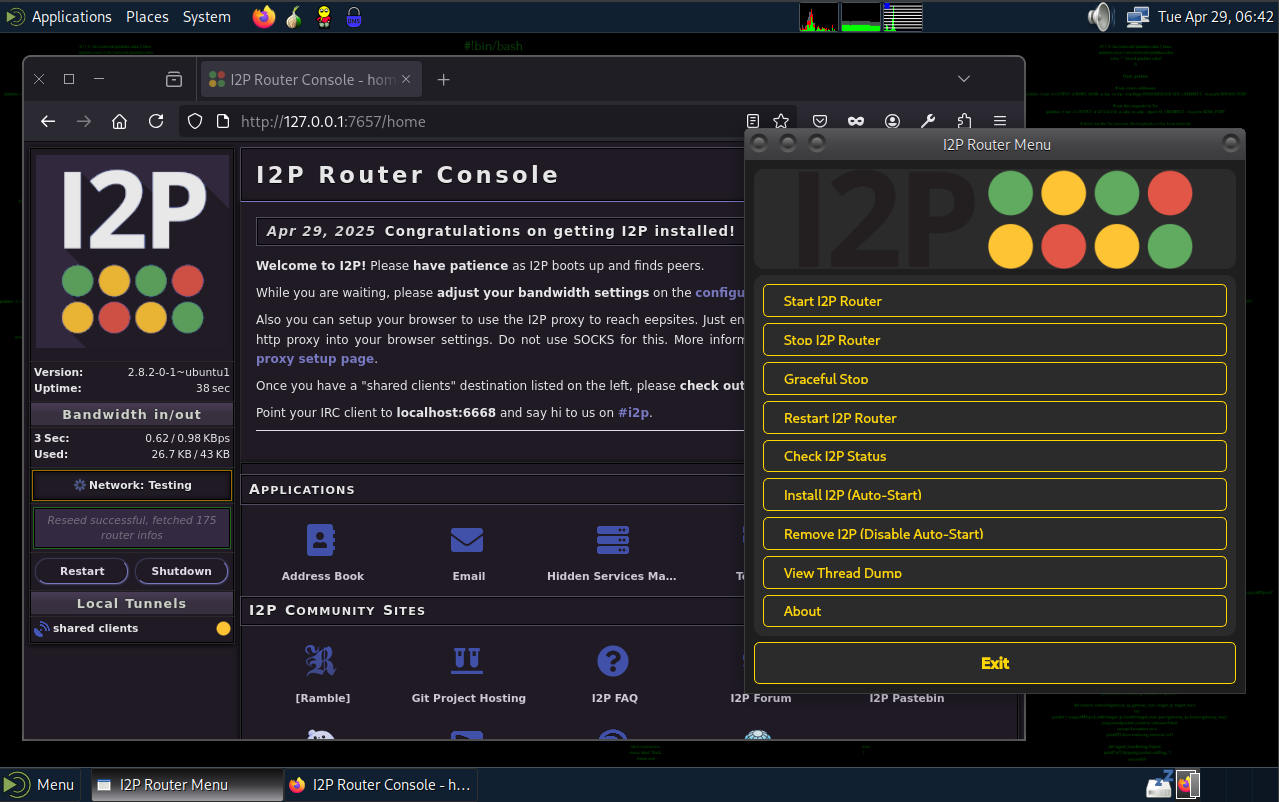Open the I2P mascot launcher icon
The image size is (1279, 802).
324,17
